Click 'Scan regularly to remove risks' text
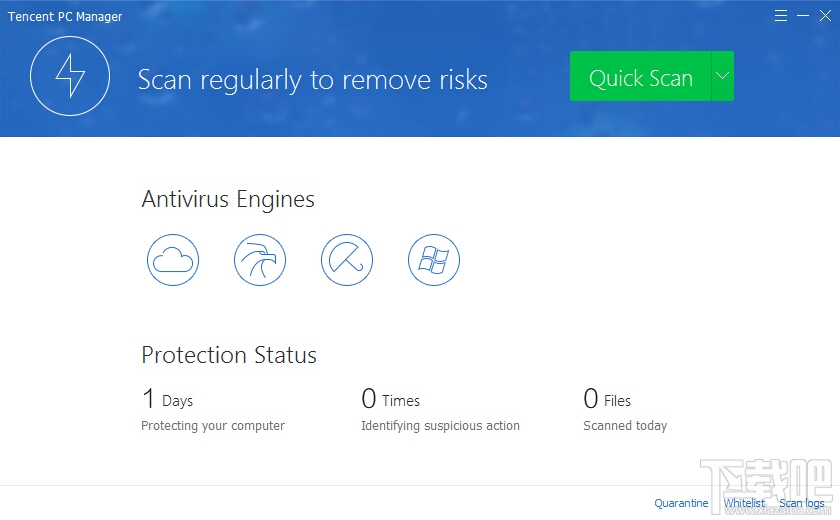This screenshot has height=520, width=840. point(312,79)
